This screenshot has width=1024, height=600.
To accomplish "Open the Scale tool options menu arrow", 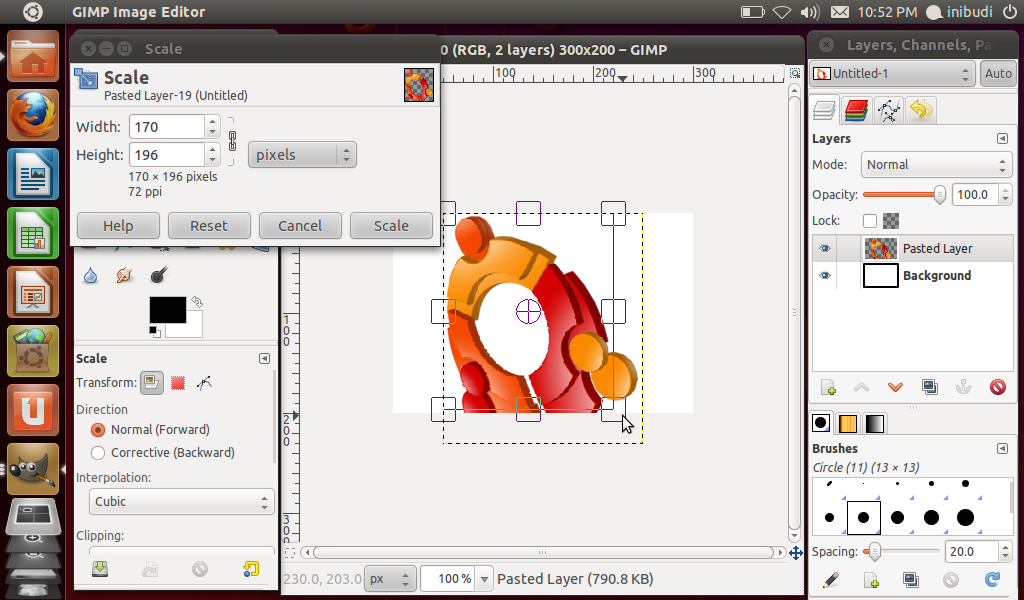I will 264,358.
